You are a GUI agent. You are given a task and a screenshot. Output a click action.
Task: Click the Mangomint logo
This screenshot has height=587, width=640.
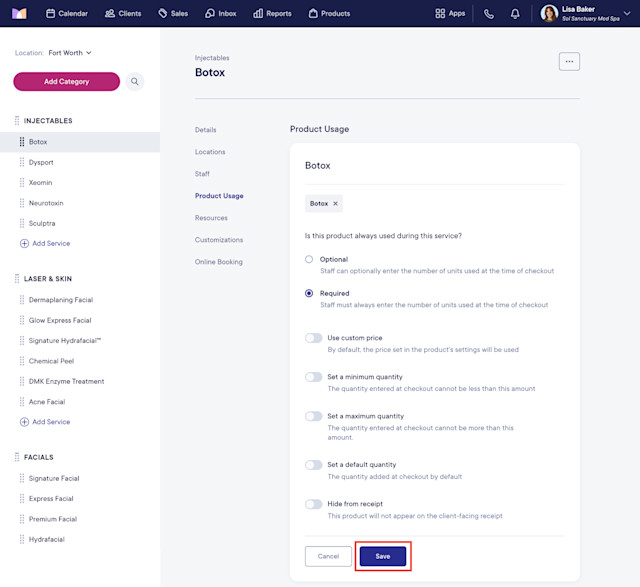click(19, 13)
